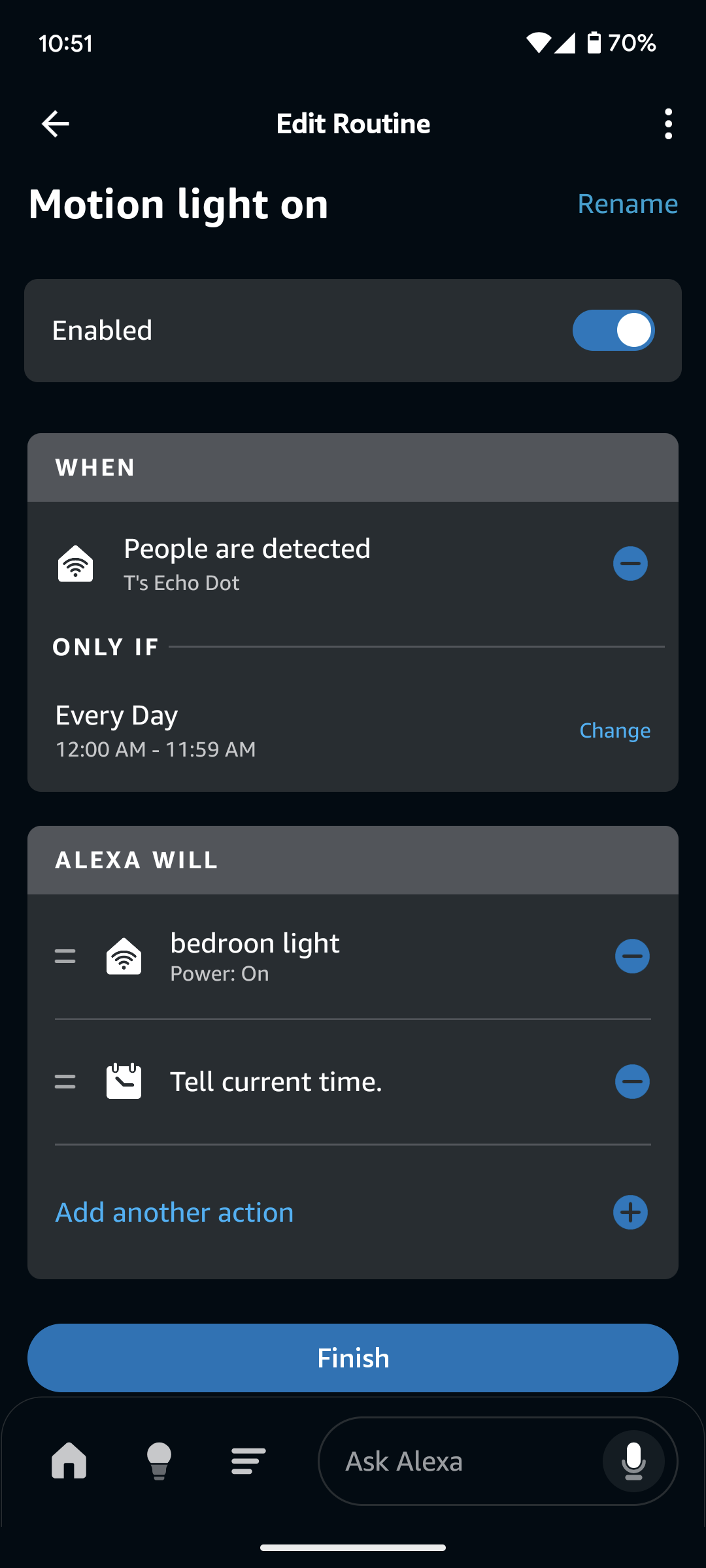The height and width of the screenshot is (1568, 706).
Task: Switch to the Devices lightbulb tab
Action: click(159, 1461)
